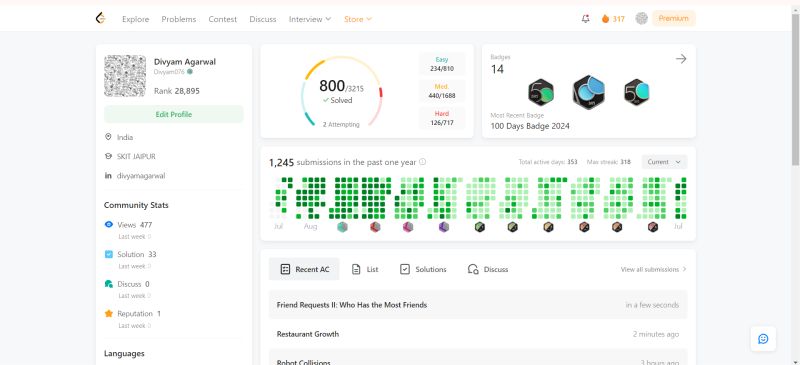Image resolution: width=800 pixels, height=365 pixels.
Task: Click the LinkedIn icon for divyamagarwal
Action: point(108,176)
